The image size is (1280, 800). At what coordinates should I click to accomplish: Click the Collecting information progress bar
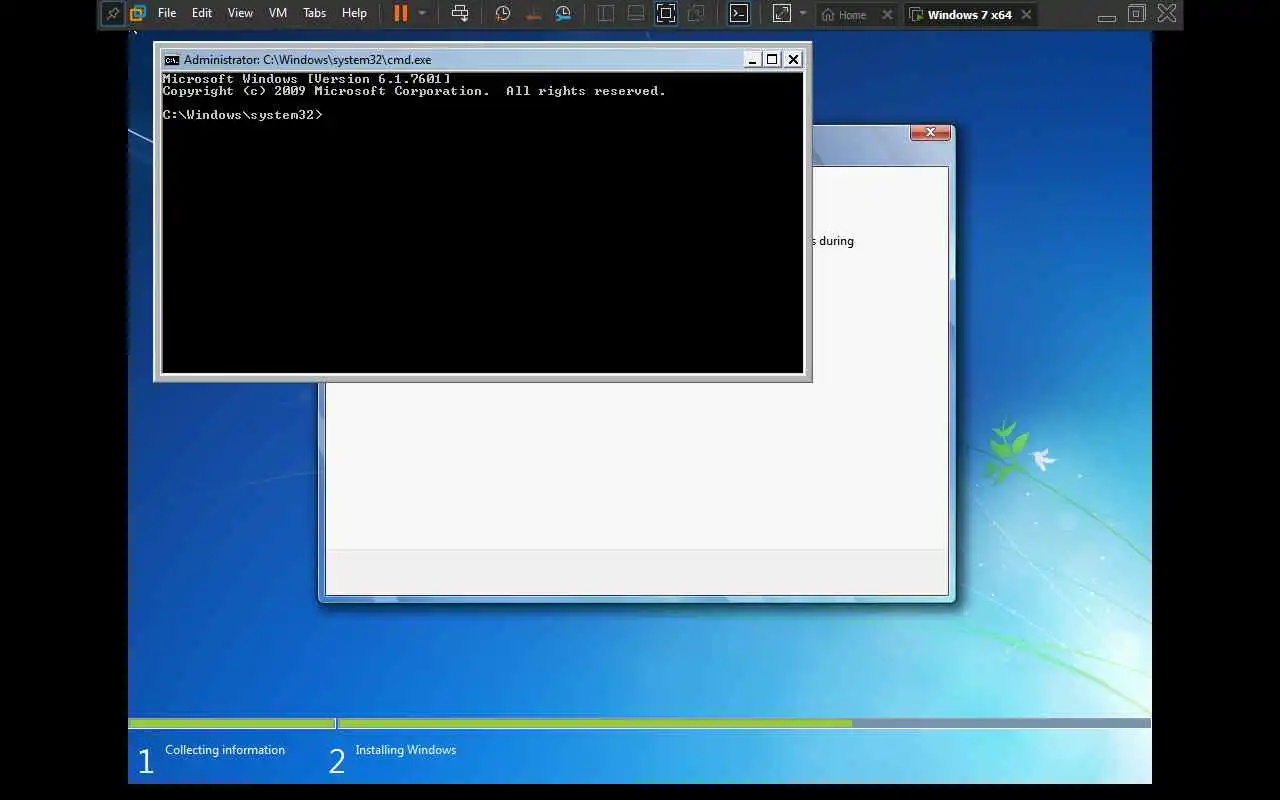tap(232, 723)
